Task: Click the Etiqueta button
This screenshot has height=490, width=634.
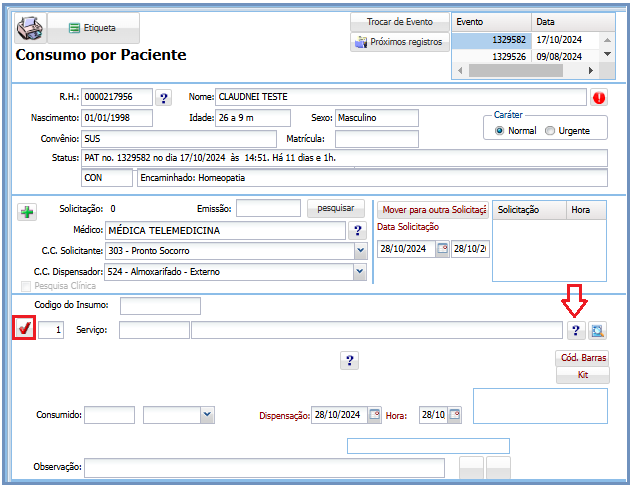Action: pyautogui.click(x=92, y=28)
